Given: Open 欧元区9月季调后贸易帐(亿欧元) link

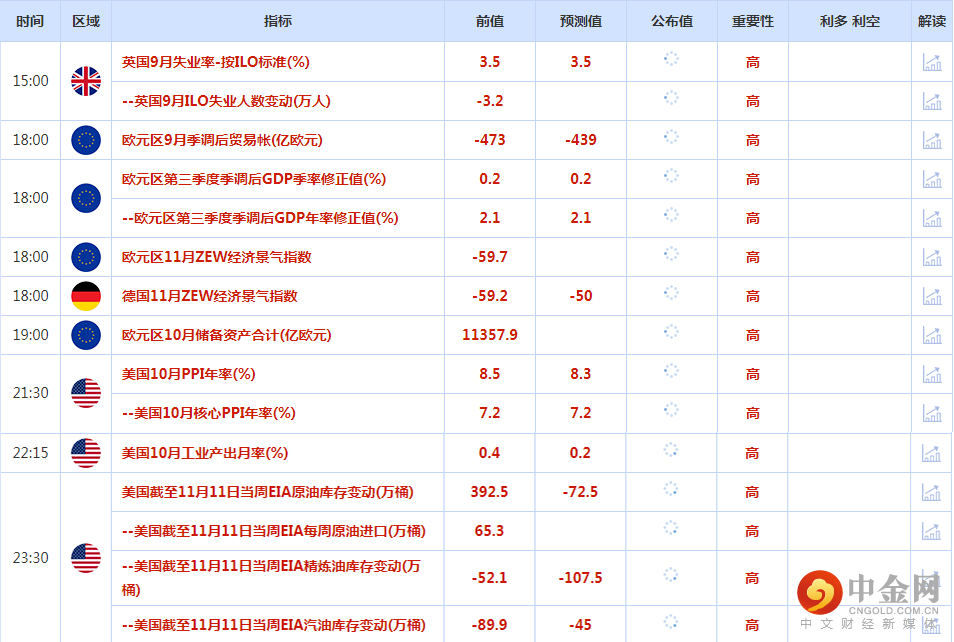Looking at the screenshot, I should pos(222,140).
